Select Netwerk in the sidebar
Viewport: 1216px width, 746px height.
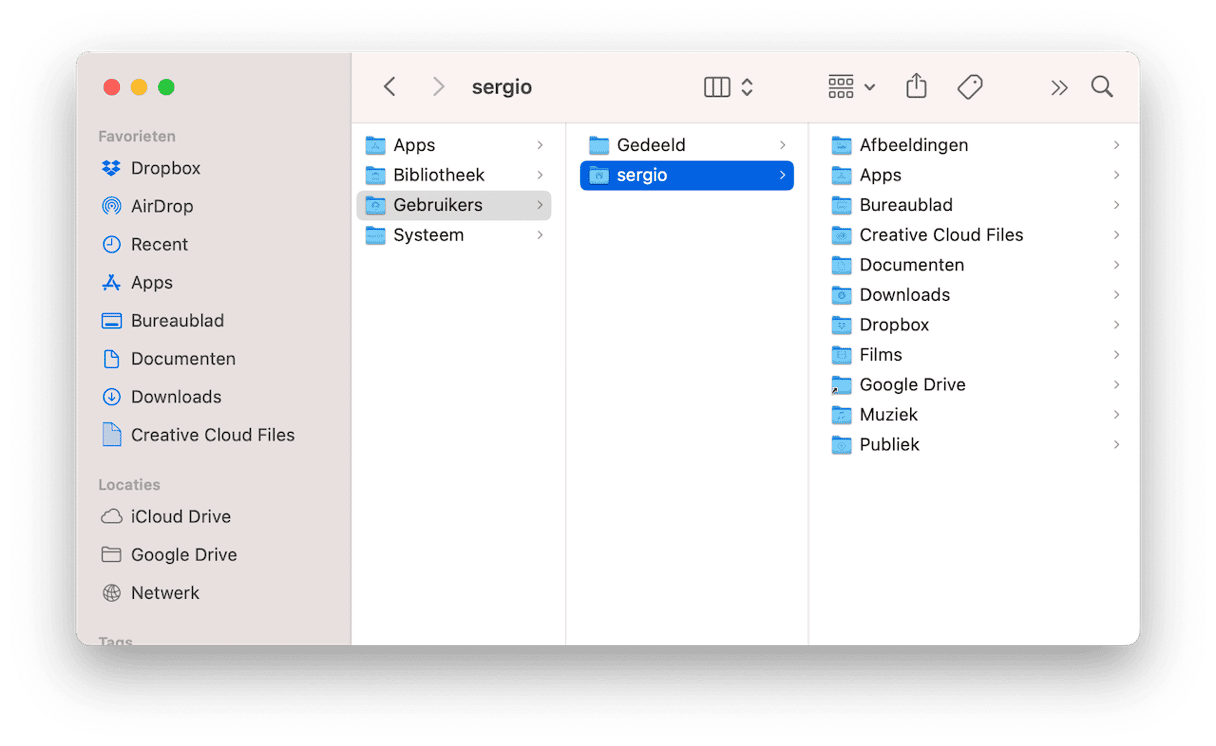[x=165, y=592]
